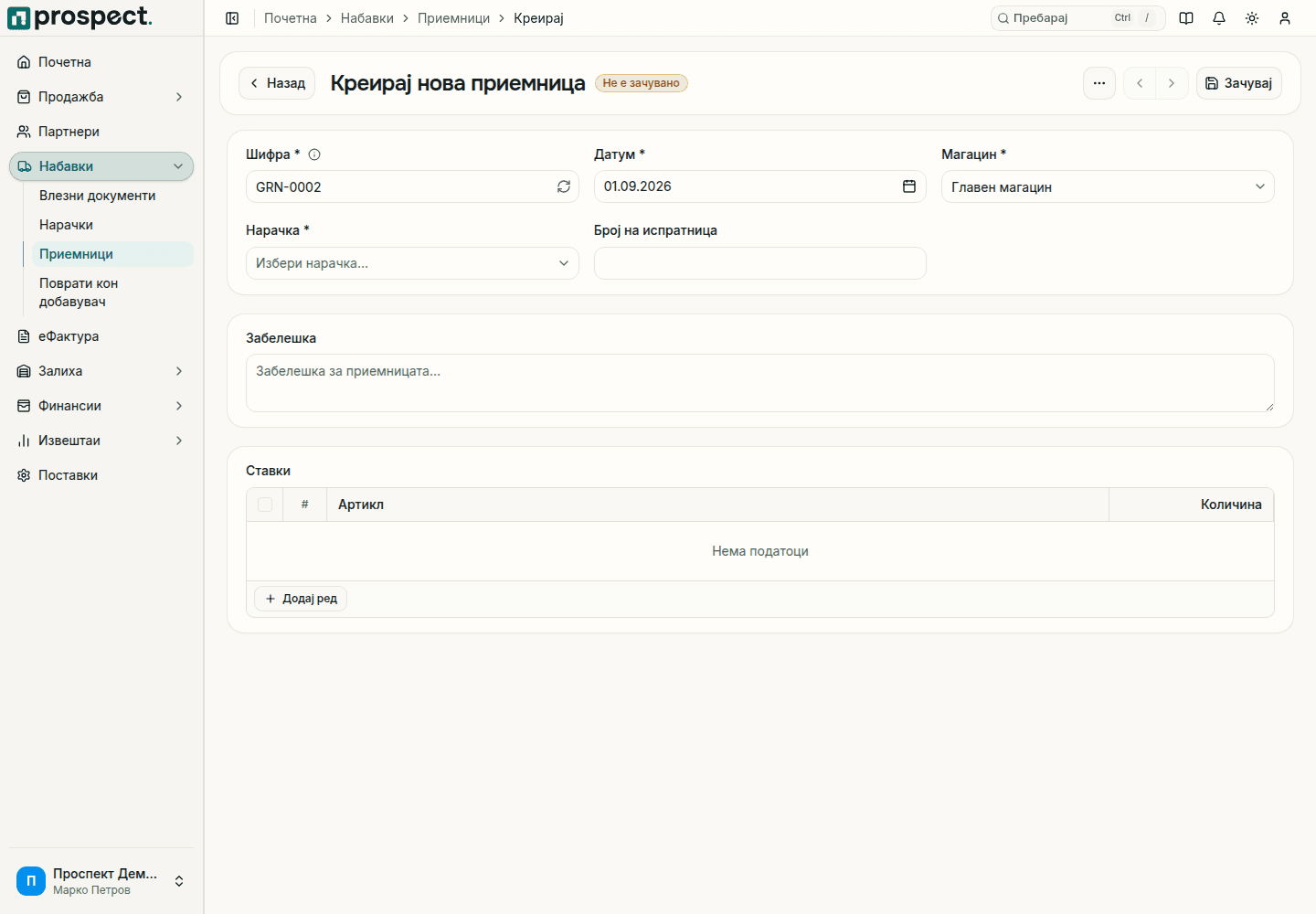Expand the Продажба menu
This screenshot has width=1316, height=914.
point(101,97)
